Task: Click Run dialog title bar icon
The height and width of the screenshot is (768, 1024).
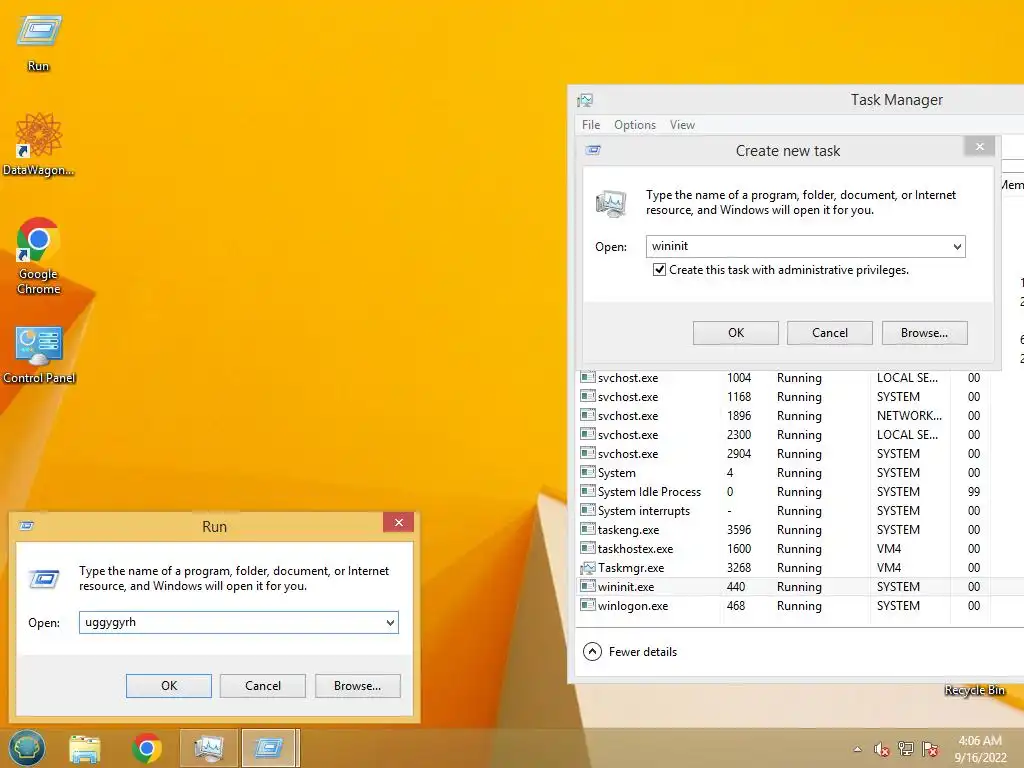Action: pyautogui.click(x=26, y=526)
